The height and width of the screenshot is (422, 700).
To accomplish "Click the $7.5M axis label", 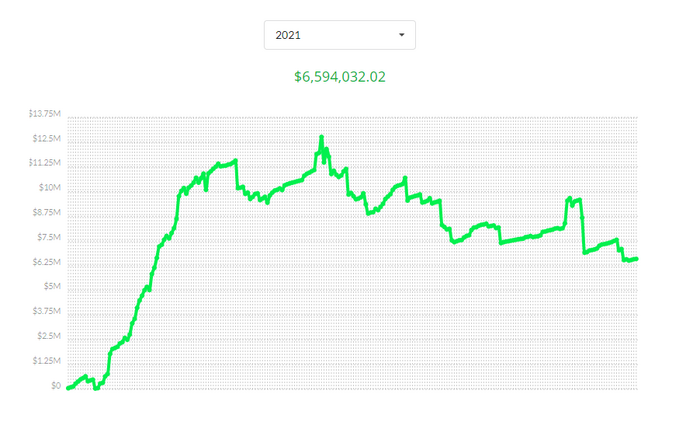I will click(48, 237).
